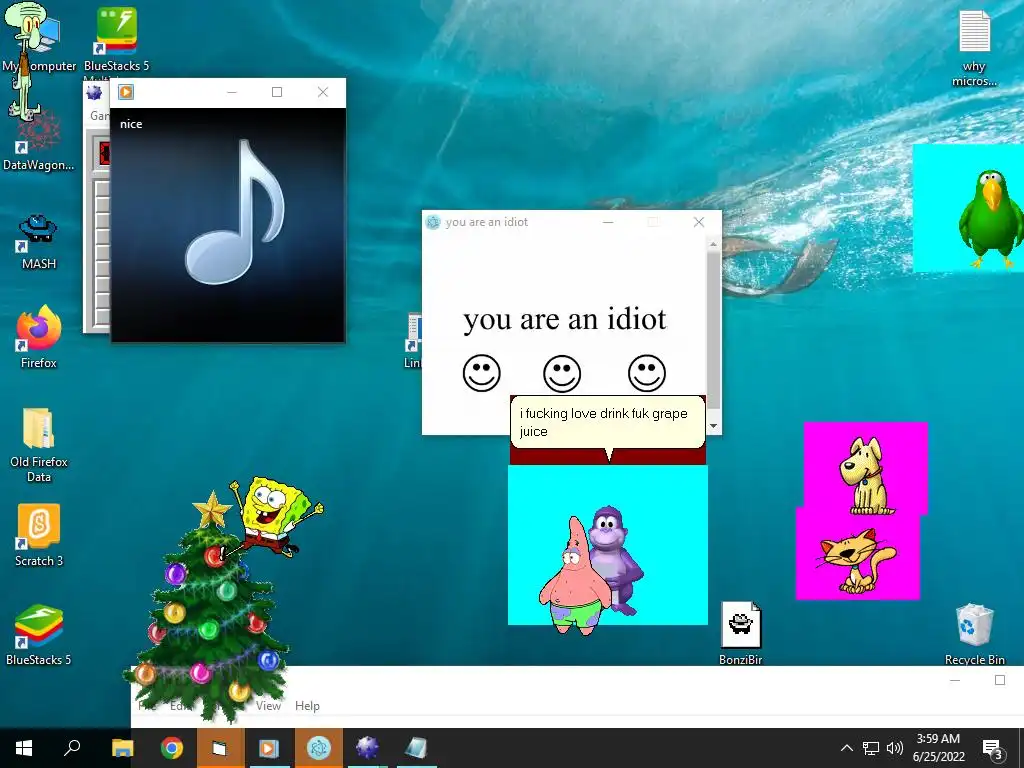Click the left smiley face
Screen dimensions: 1024x768
(481, 374)
